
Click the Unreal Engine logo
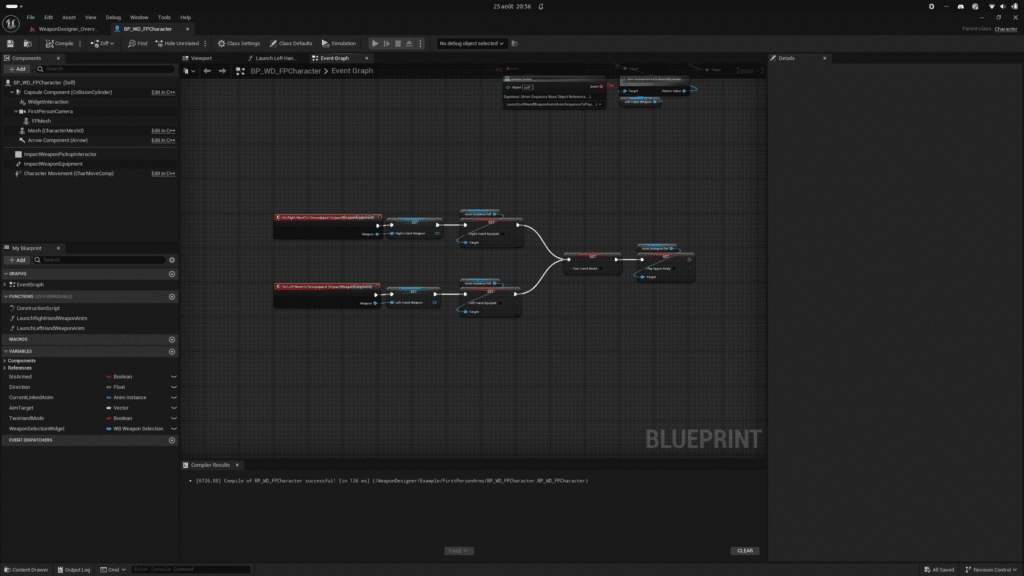click(11, 24)
